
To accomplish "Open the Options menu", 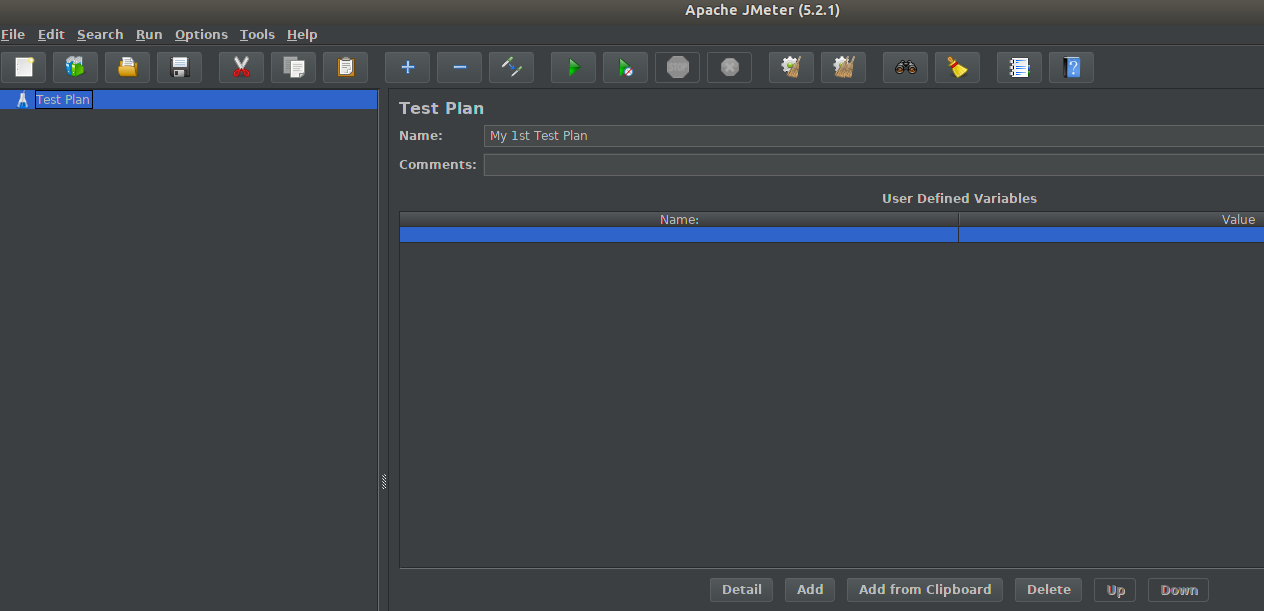I will tap(201, 34).
